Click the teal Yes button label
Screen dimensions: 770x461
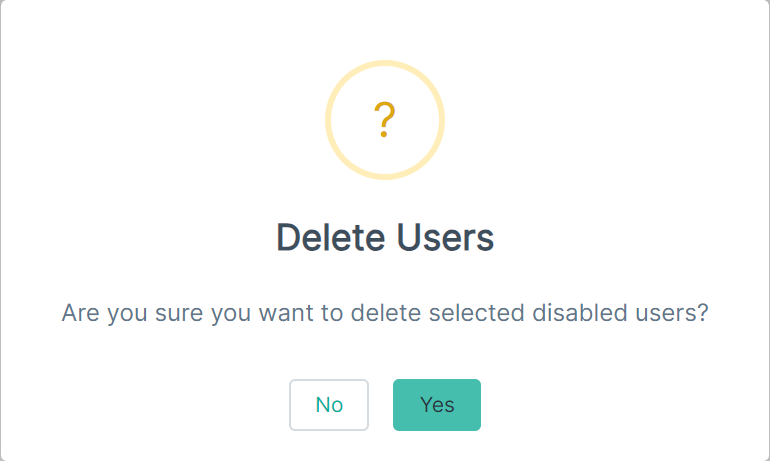(x=437, y=405)
